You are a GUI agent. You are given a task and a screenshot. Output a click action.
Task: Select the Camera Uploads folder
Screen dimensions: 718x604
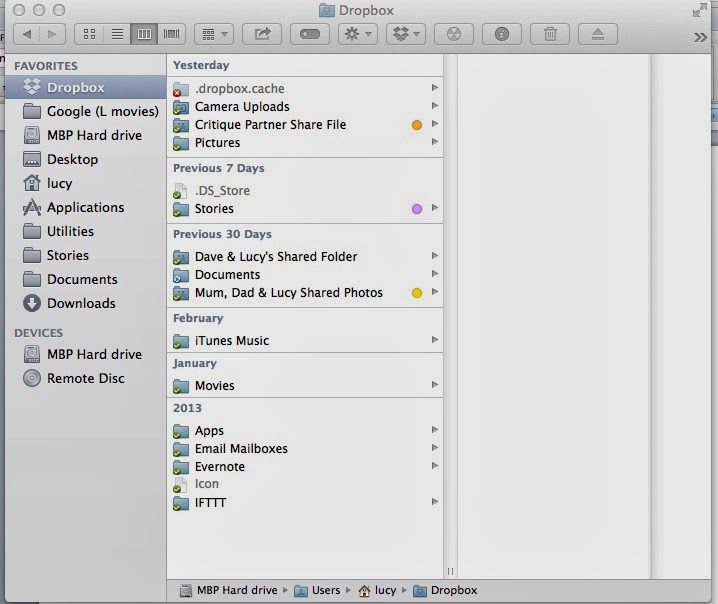(305, 107)
